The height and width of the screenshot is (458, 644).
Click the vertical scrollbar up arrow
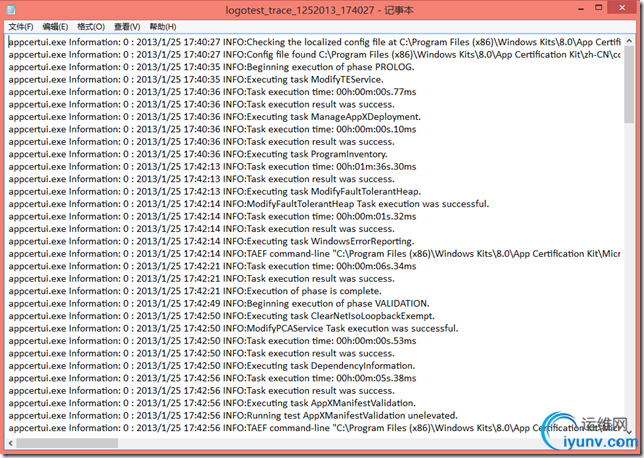[629, 41]
